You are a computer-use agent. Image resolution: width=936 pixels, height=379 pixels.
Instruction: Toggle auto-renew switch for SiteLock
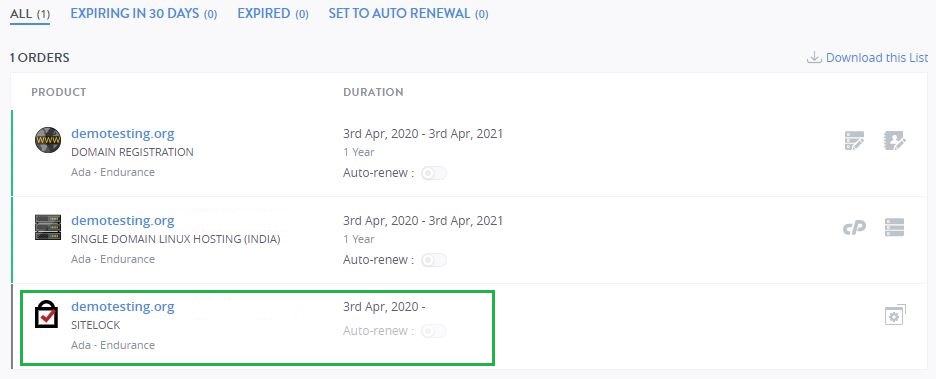click(x=433, y=331)
